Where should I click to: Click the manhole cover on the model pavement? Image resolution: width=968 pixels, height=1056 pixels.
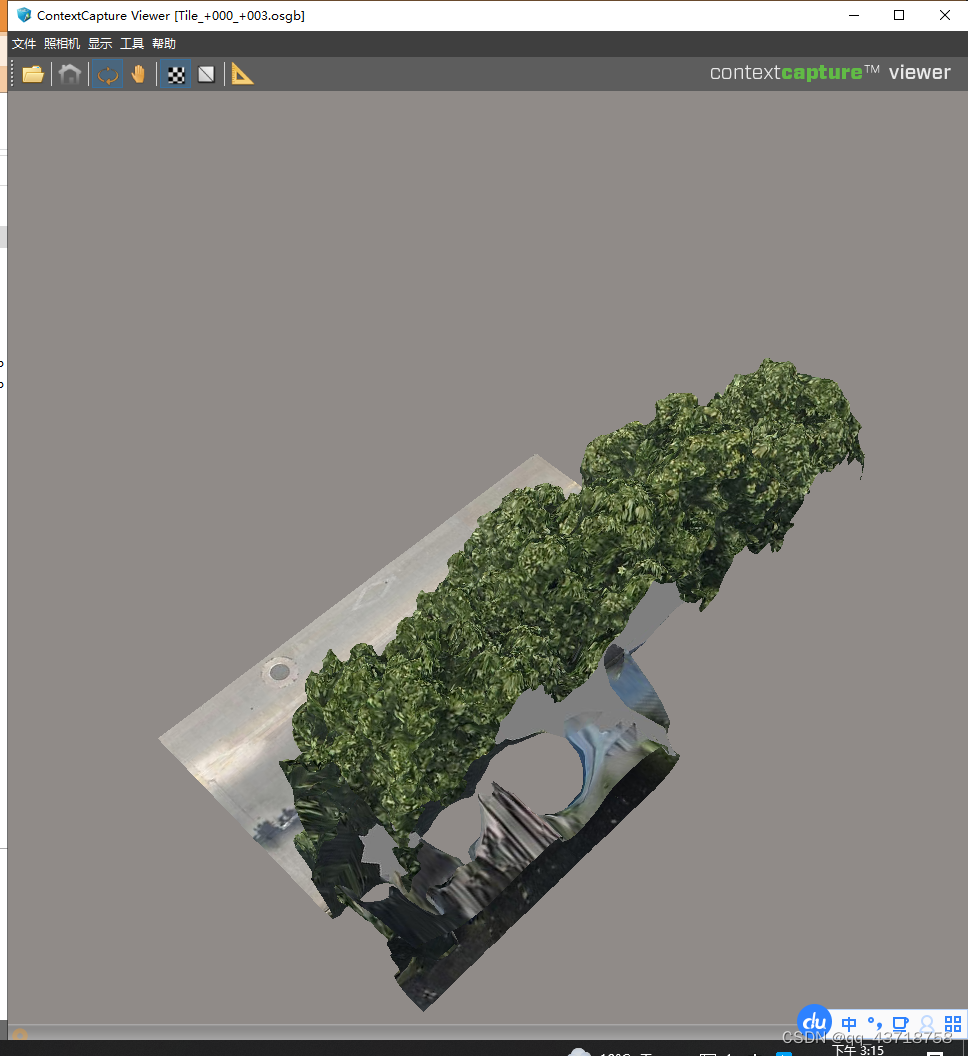click(280, 671)
